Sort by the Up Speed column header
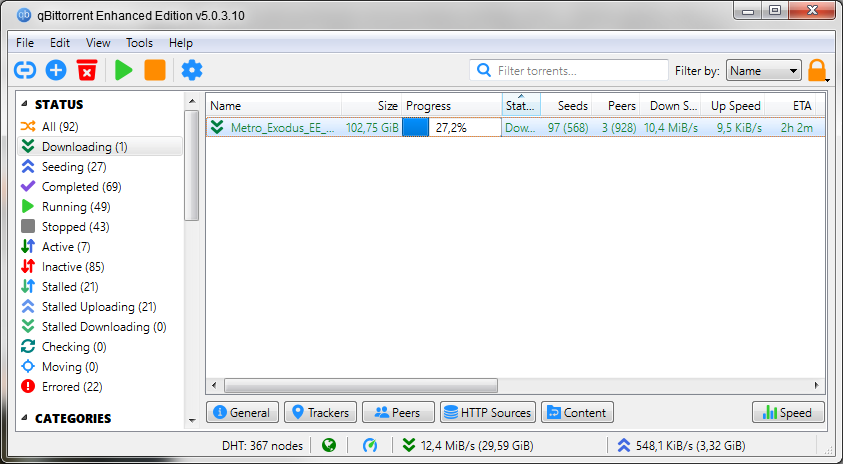Viewport: 843px width, 464px height. [x=732, y=105]
